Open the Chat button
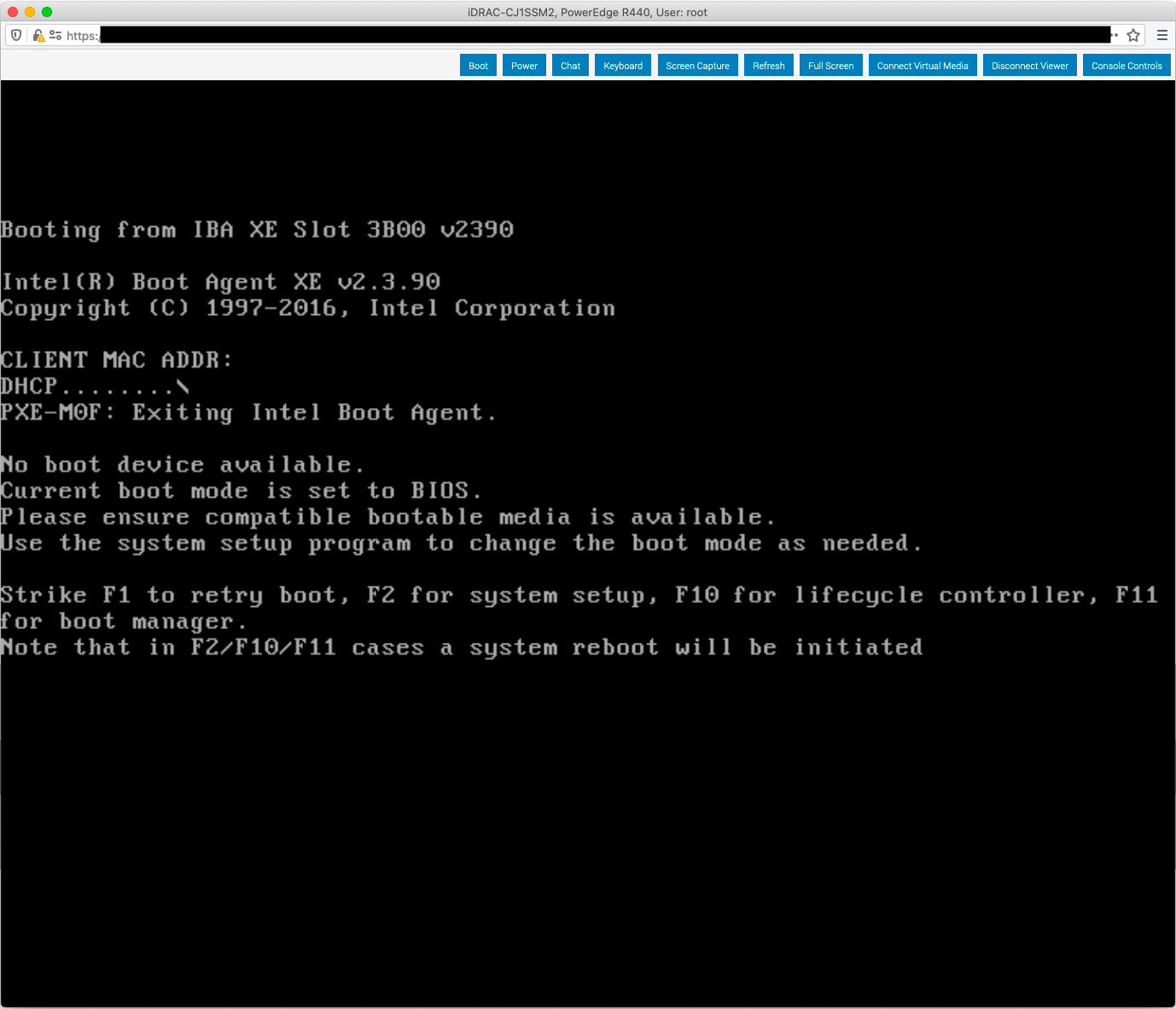Viewport: 1176px width, 1009px height. tap(570, 66)
